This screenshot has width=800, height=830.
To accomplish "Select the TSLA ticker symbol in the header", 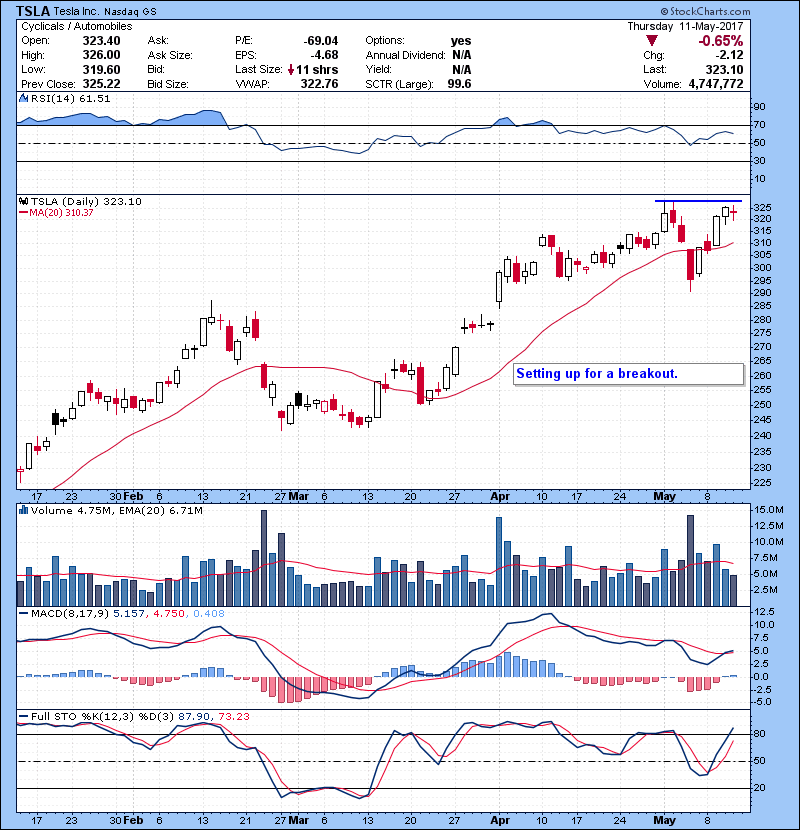I will pos(33,11).
